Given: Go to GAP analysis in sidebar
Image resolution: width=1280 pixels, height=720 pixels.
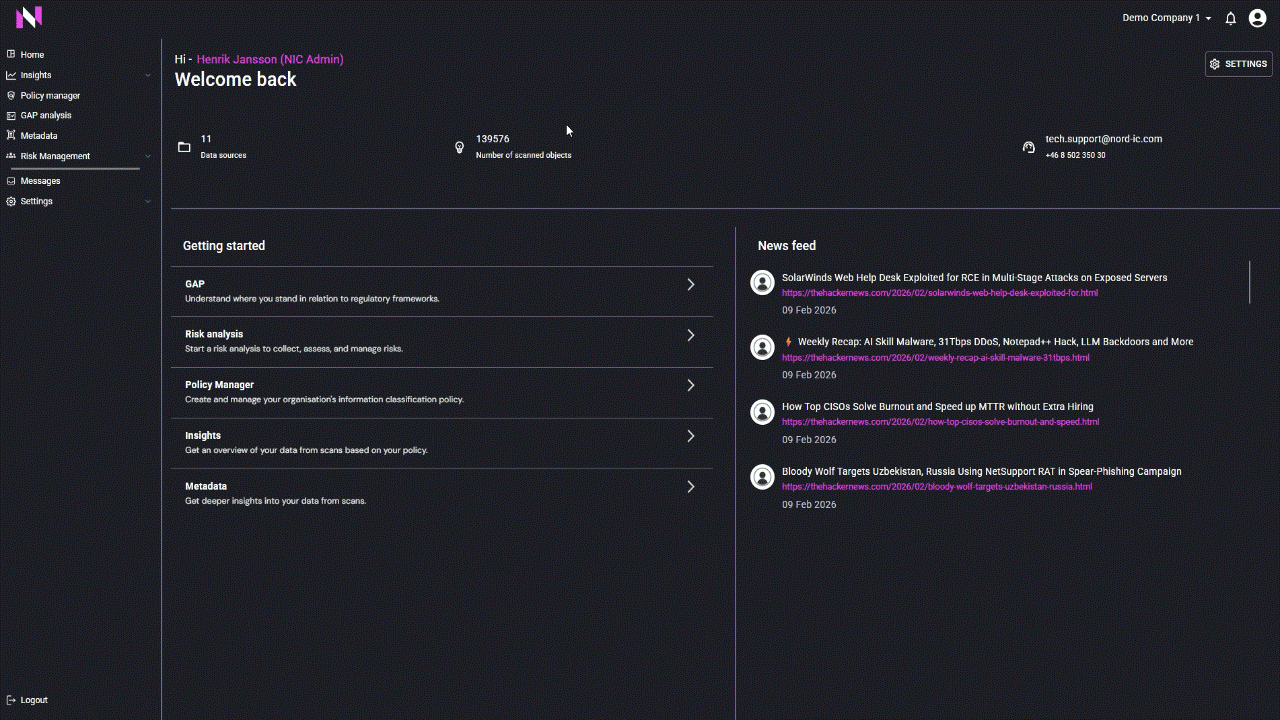Looking at the screenshot, I should pos(46,115).
